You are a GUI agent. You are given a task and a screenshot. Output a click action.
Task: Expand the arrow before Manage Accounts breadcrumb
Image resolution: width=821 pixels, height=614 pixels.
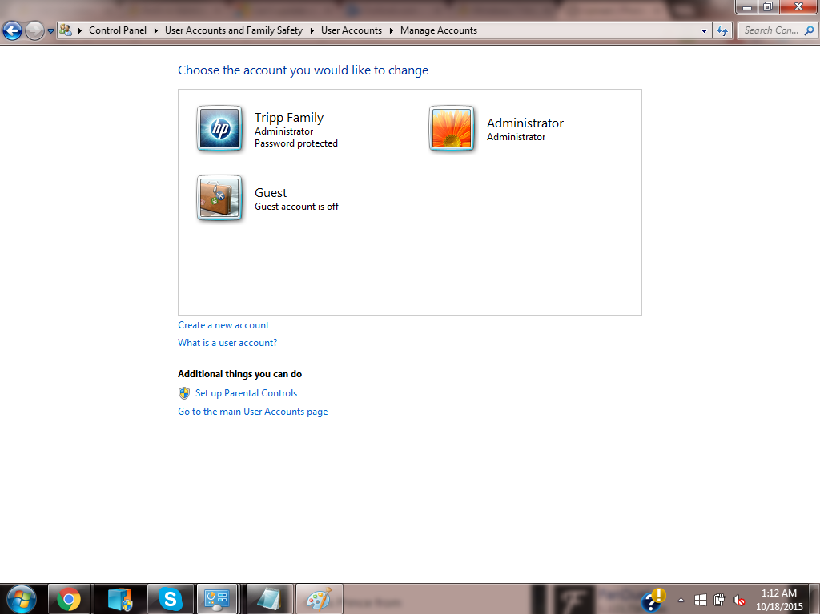tap(391, 31)
